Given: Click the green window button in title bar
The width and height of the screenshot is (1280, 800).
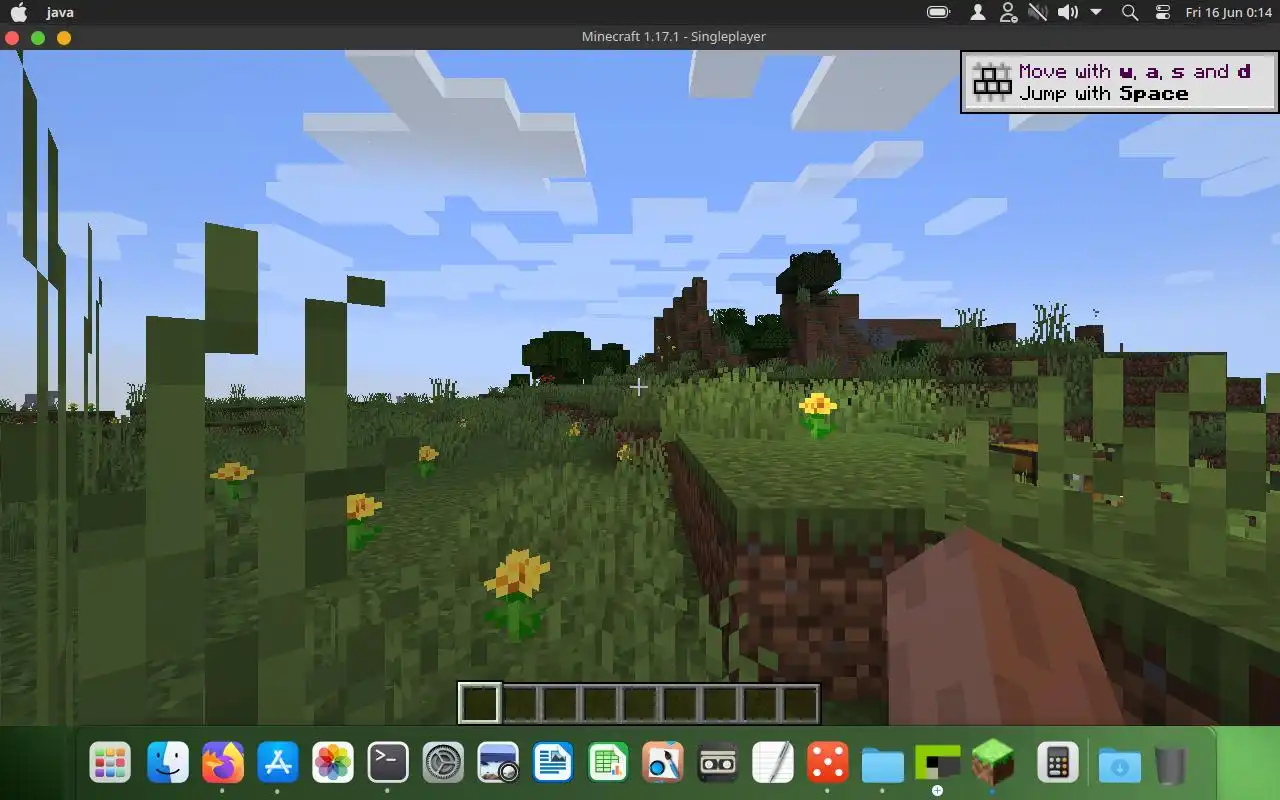Looking at the screenshot, I should pyautogui.click(x=38, y=37).
